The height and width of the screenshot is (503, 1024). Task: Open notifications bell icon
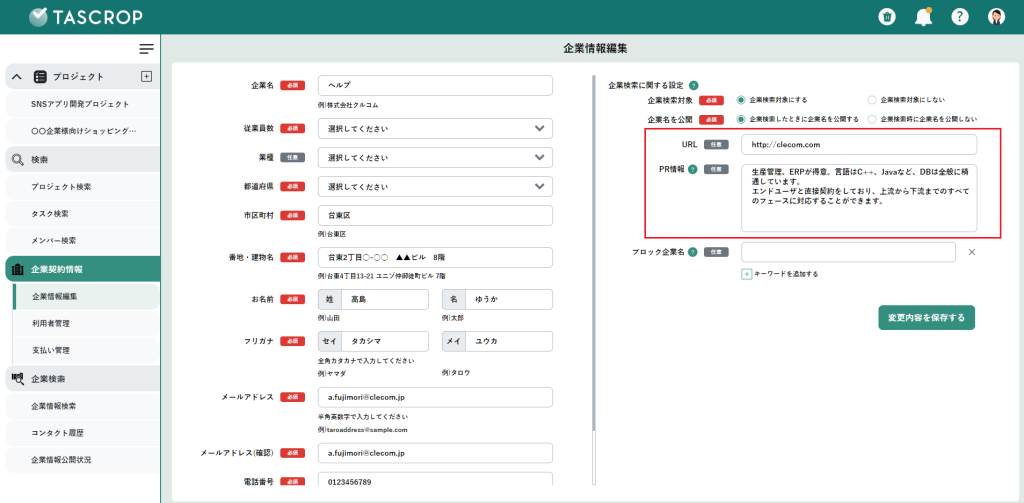coord(923,17)
